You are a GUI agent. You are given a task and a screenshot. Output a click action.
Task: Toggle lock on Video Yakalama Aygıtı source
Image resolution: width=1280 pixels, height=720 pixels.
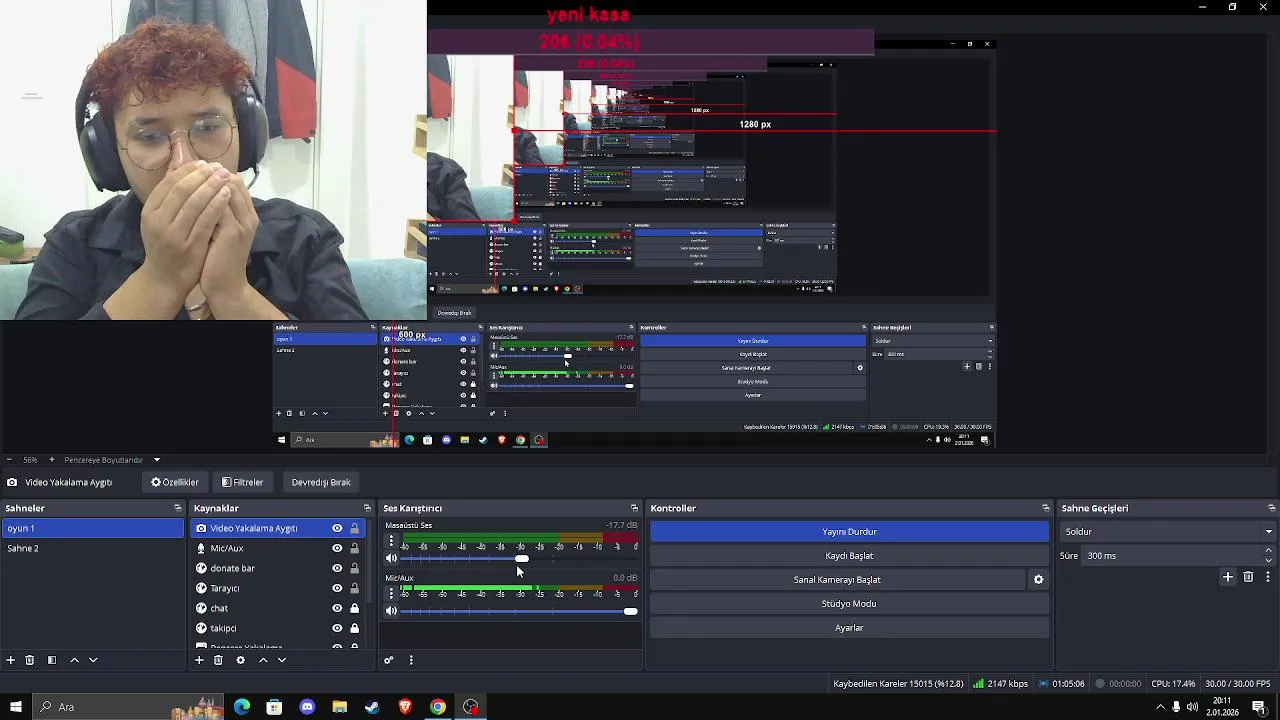[x=354, y=528]
